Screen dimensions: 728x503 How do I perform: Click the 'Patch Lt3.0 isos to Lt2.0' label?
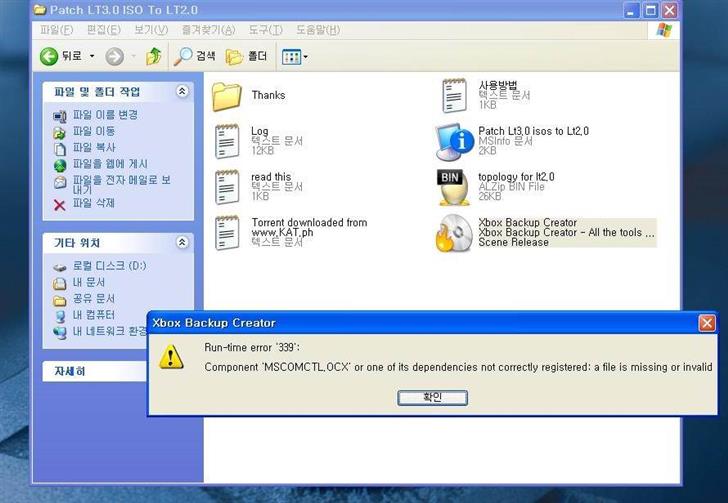[533, 131]
